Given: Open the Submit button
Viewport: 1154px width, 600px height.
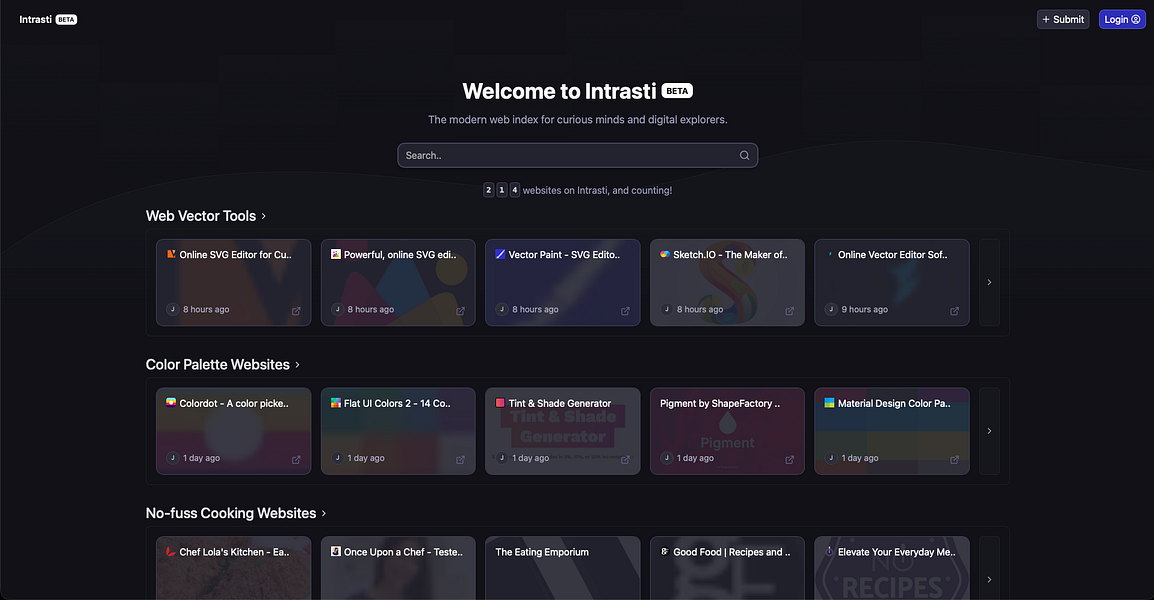Looking at the screenshot, I should pyautogui.click(x=1063, y=19).
